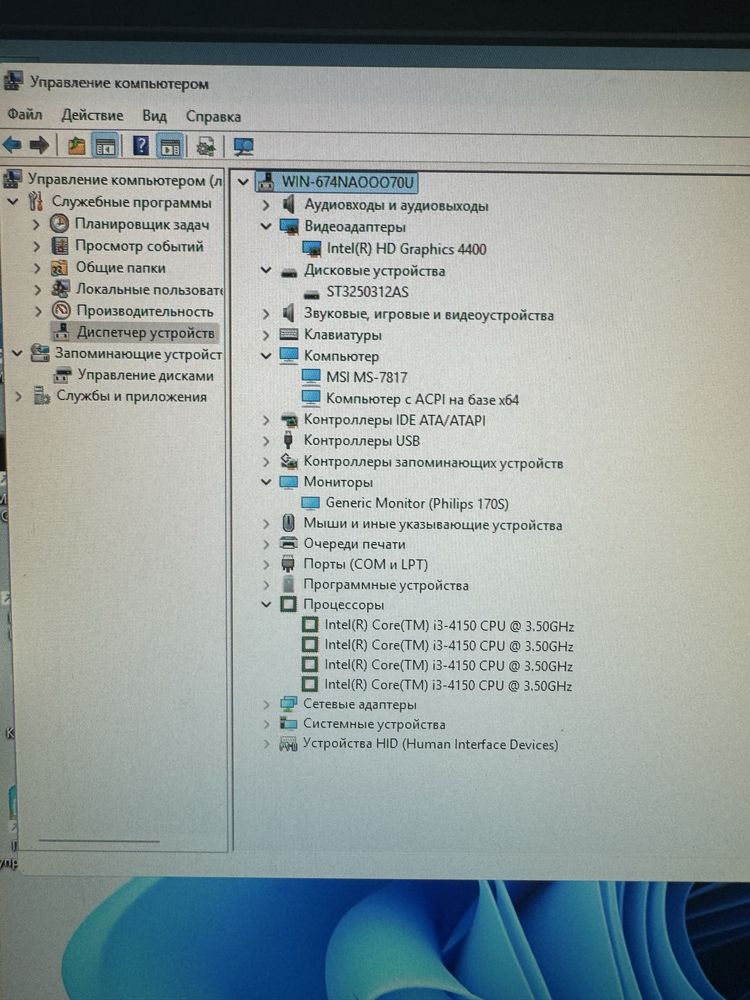Open the Справка menu
Viewport: 750px width, 1000px height.
213,117
